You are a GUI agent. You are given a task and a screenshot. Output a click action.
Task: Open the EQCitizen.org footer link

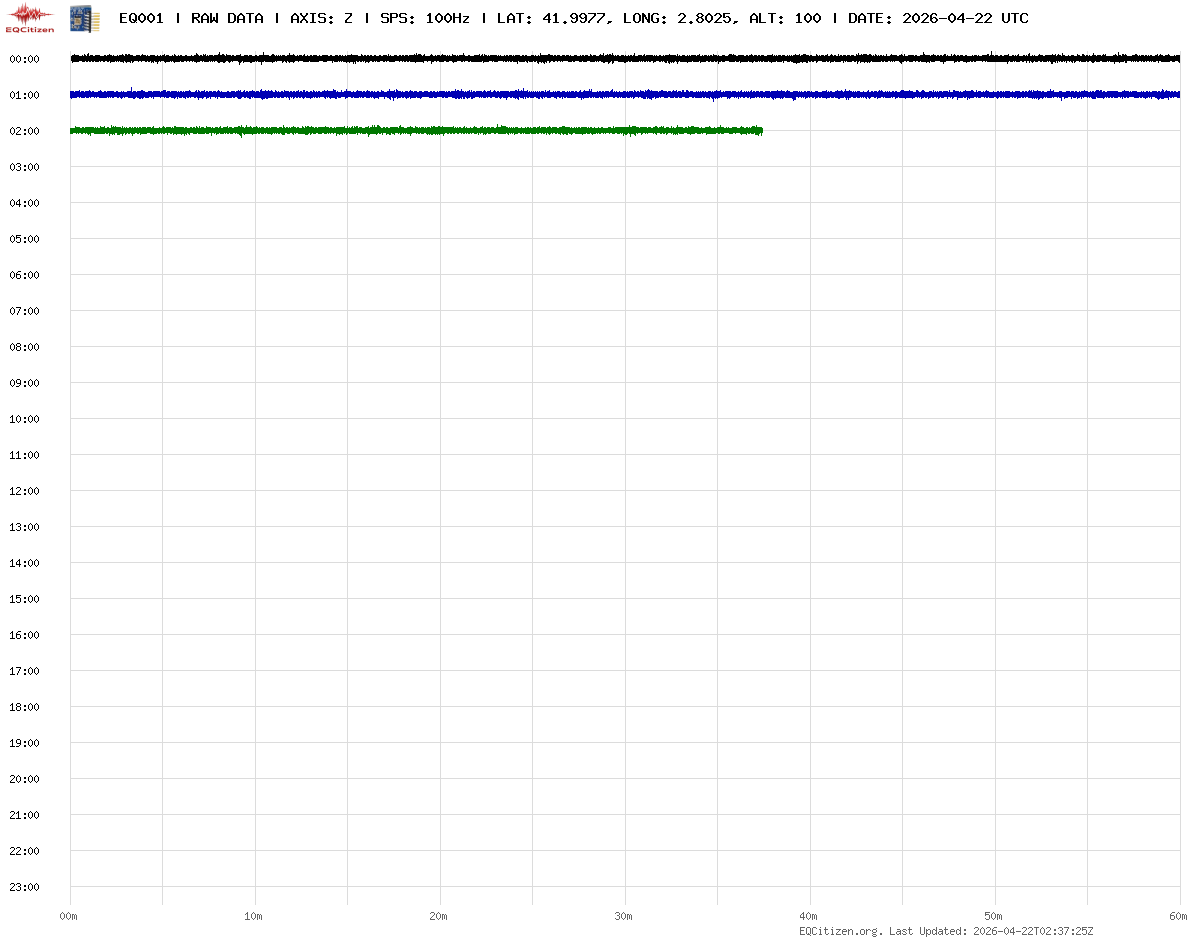coord(840,931)
